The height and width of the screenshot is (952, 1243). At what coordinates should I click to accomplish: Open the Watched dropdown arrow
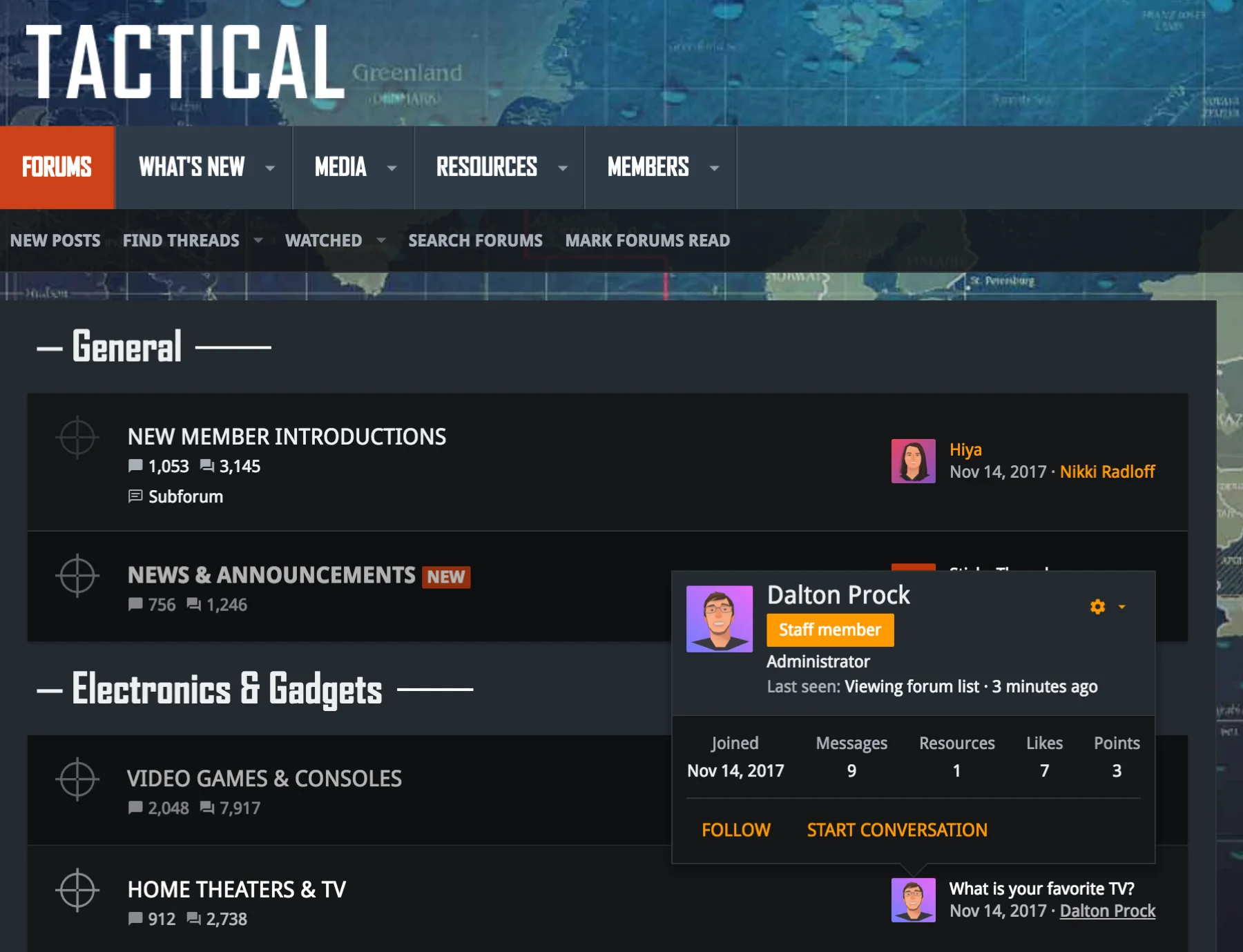click(381, 240)
